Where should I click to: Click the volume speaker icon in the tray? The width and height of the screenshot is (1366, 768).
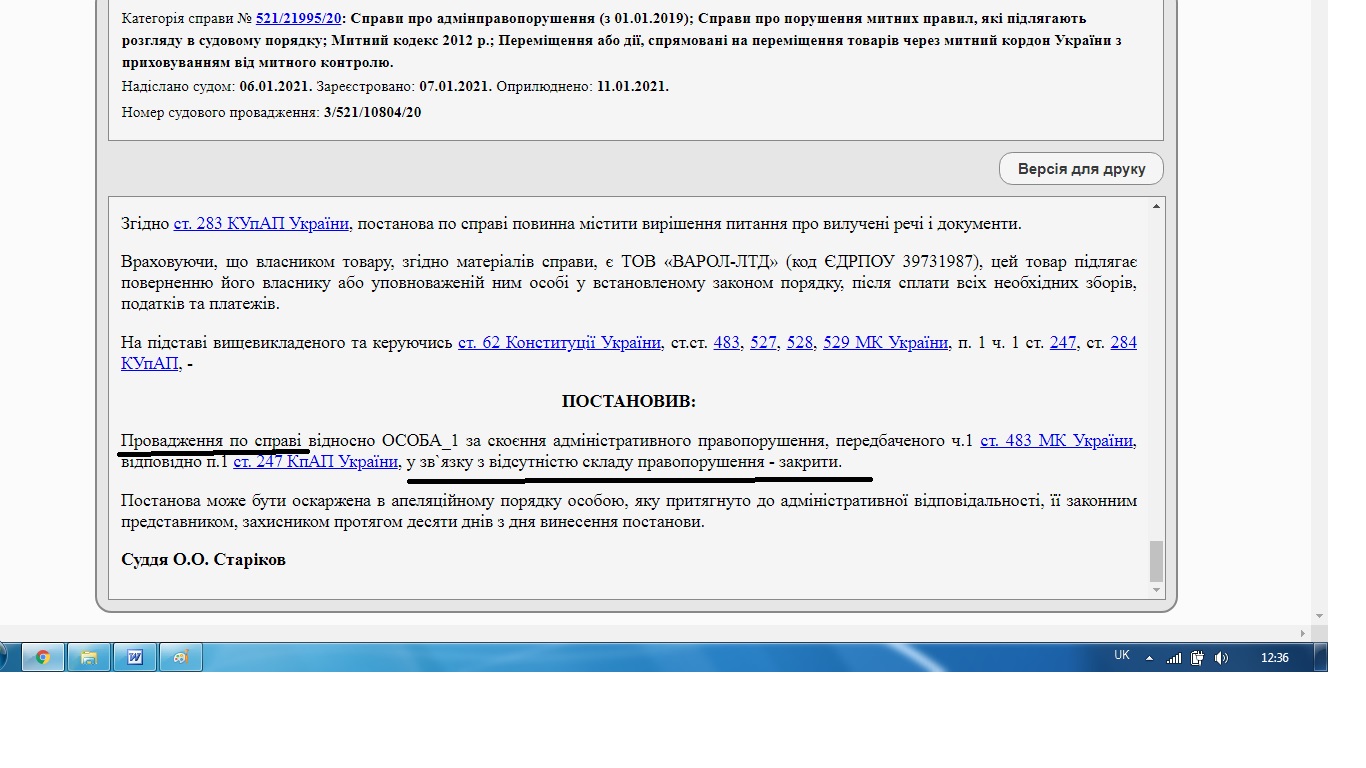[x=1221, y=658]
